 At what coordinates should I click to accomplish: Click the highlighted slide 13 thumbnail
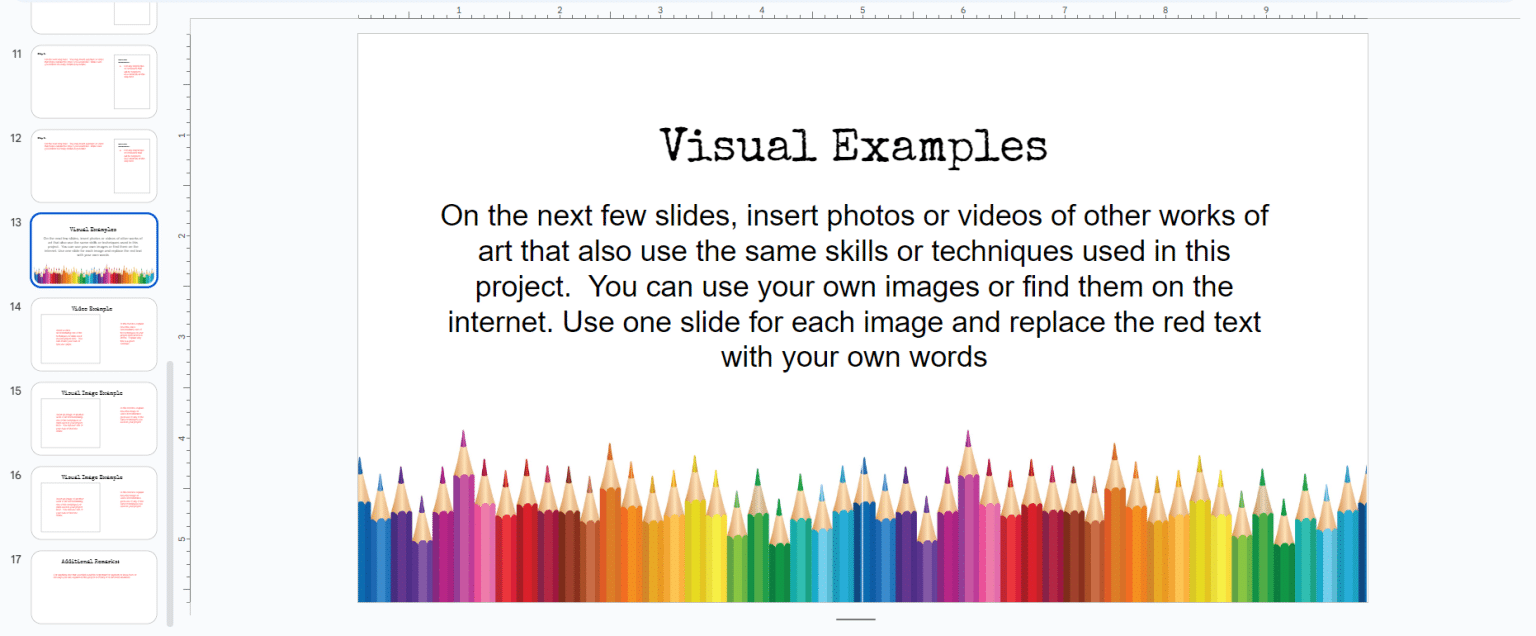94,250
